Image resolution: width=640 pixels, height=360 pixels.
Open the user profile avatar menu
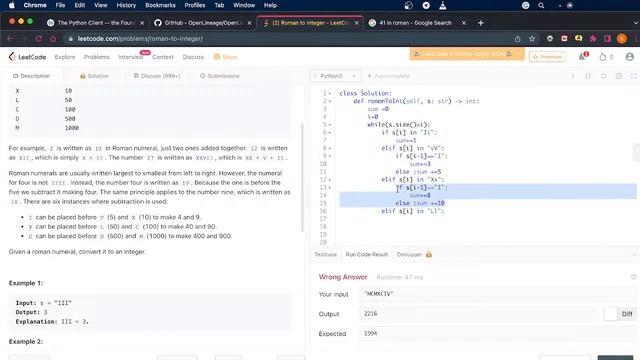629,57
